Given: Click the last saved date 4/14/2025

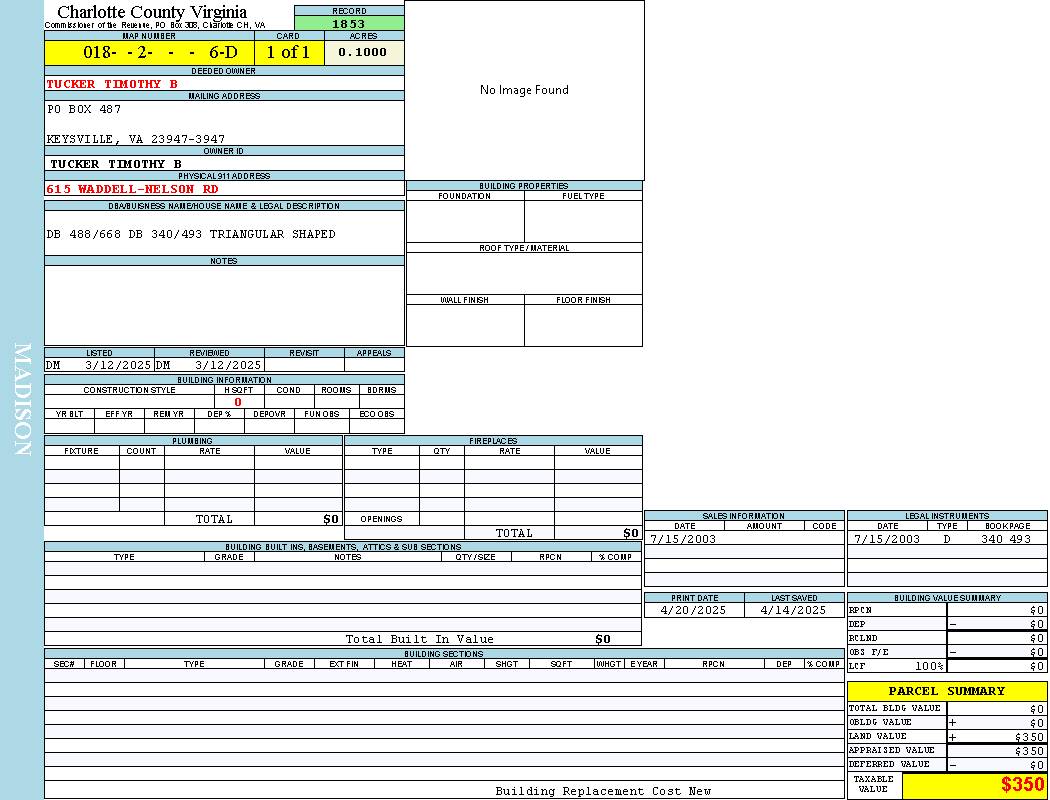Looking at the screenshot, I should [793, 610].
